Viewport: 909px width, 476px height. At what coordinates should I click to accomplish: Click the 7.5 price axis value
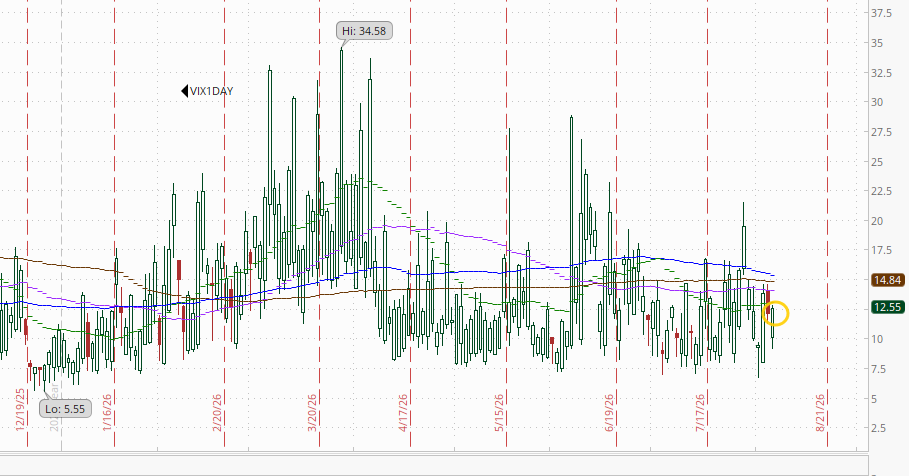click(879, 369)
